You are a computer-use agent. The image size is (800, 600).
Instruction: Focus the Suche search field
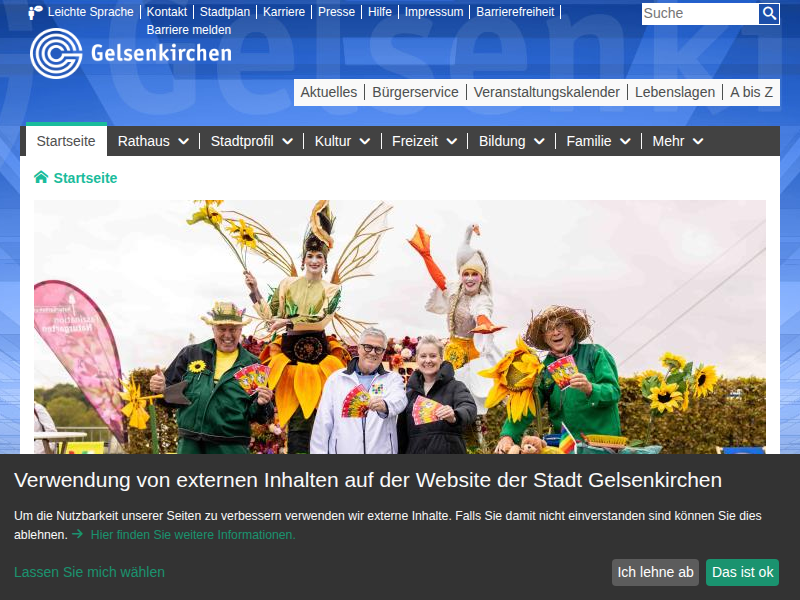pos(700,13)
